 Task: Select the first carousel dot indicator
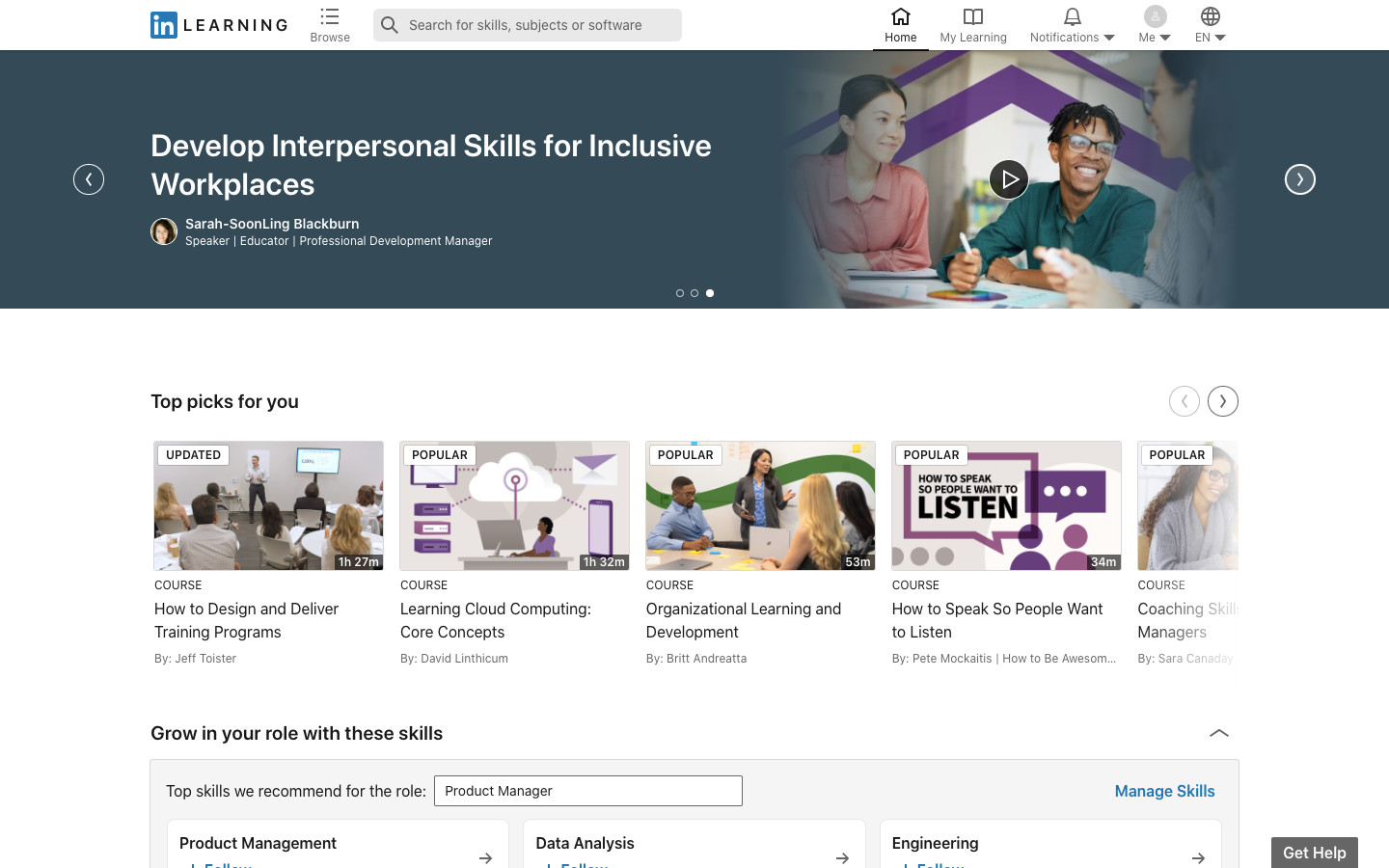point(680,293)
